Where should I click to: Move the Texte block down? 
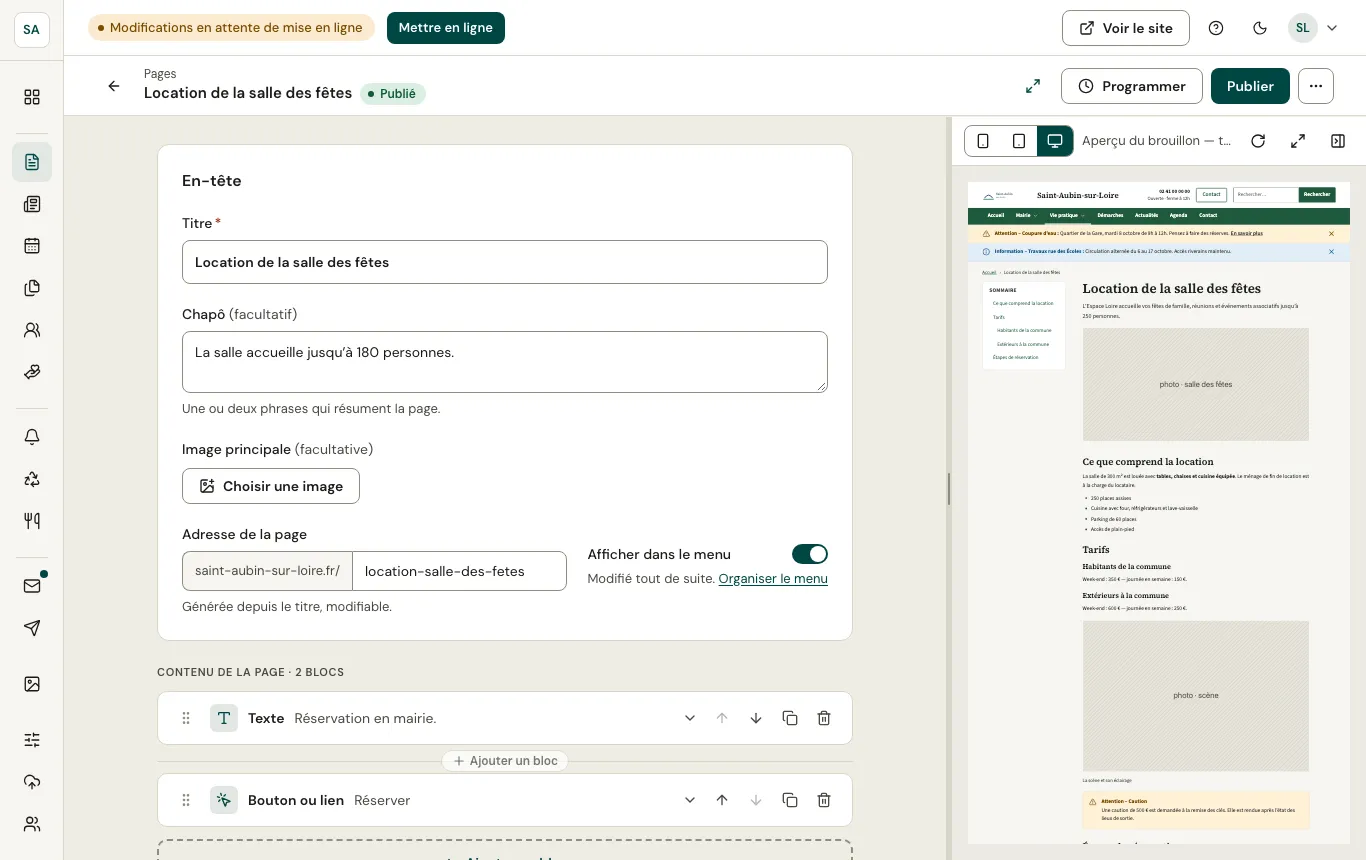(756, 718)
